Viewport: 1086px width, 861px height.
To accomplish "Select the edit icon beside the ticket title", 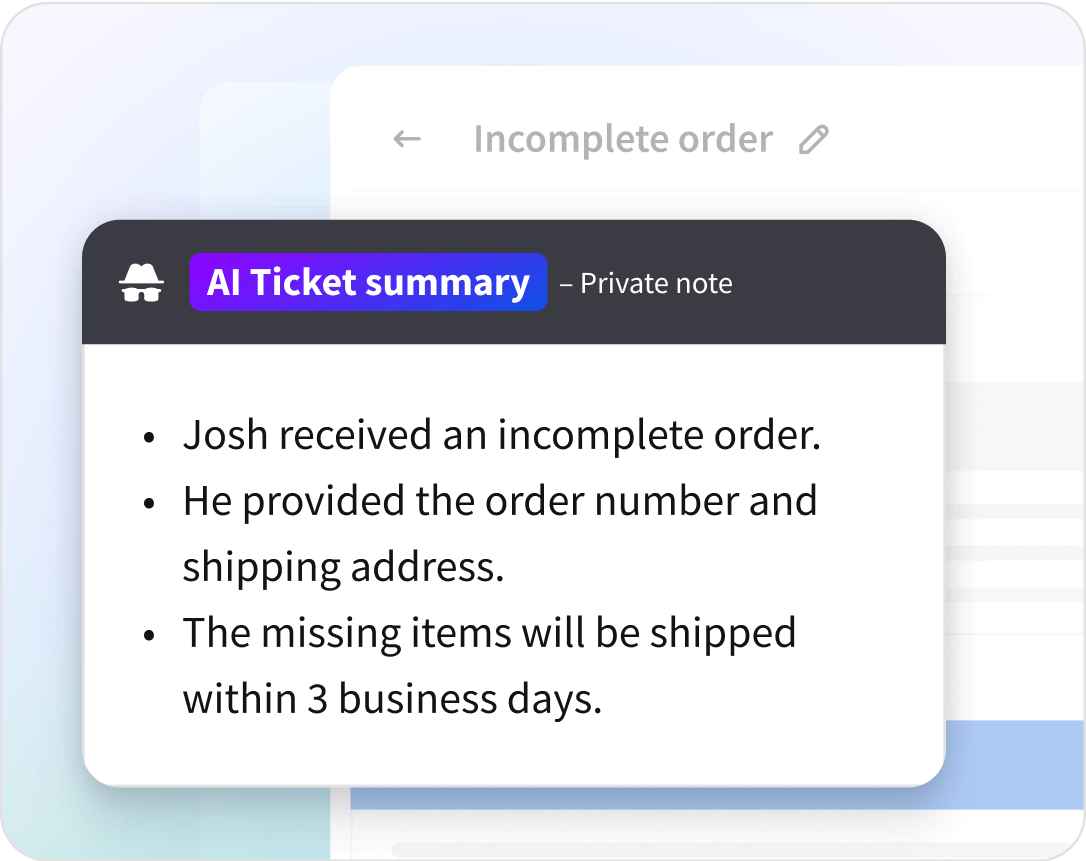I will [814, 139].
